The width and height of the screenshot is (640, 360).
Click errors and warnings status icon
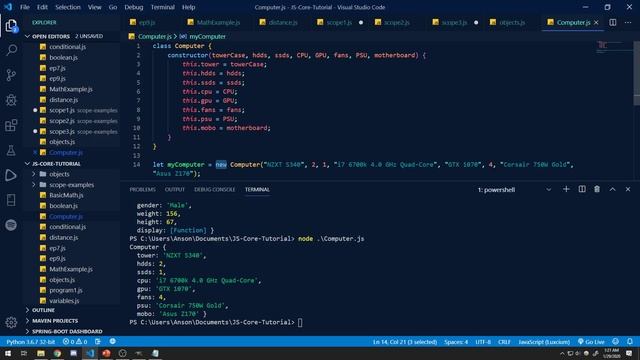pos(75,342)
